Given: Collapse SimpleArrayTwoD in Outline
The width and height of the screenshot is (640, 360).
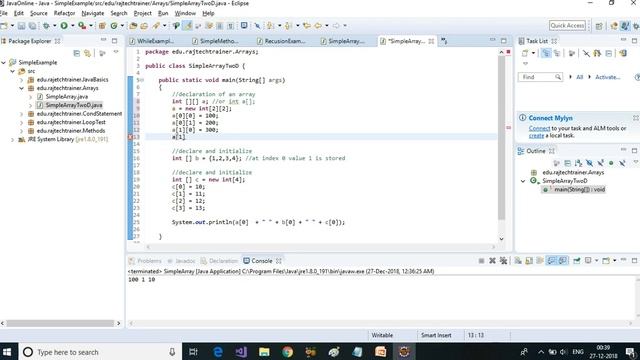Looking at the screenshot, I should (523, 181).
